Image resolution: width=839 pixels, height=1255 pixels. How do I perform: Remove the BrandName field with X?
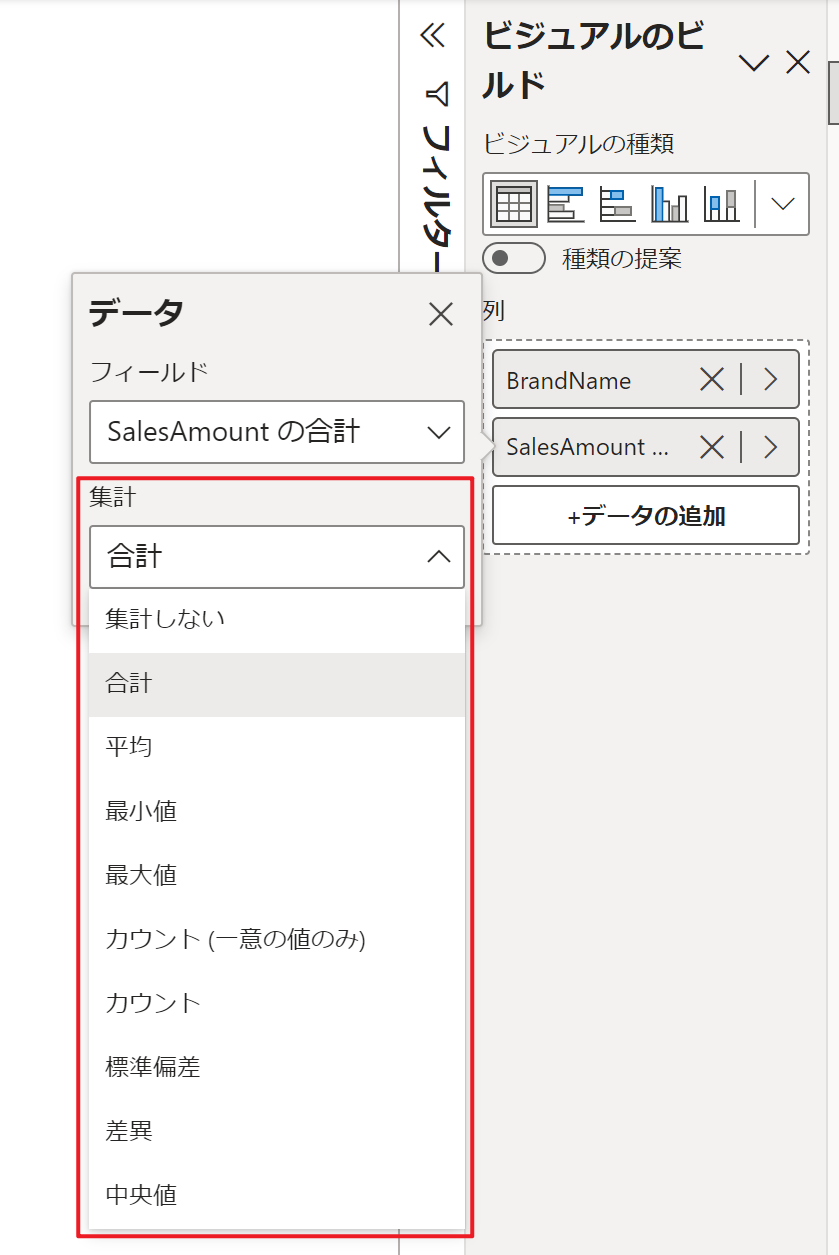[711, 380]
